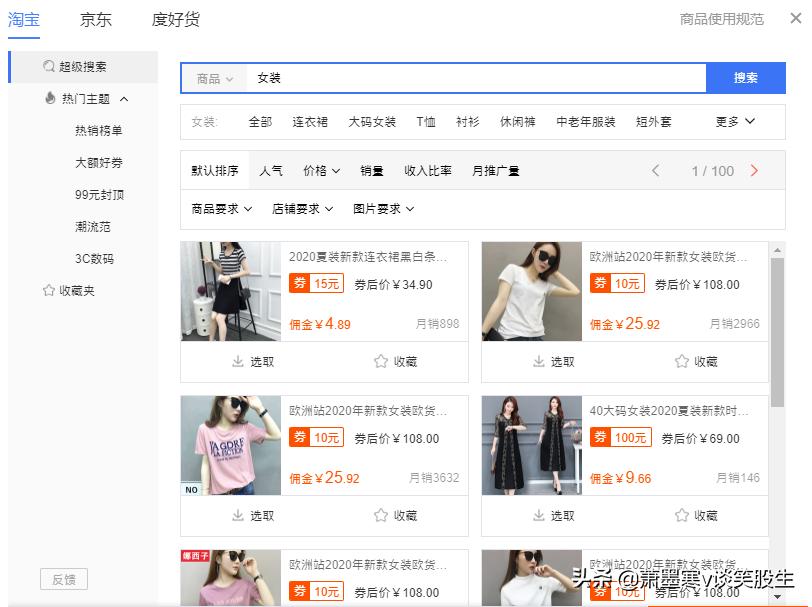Click star icon for 40大码女装 item
The width and height of the screenshot is (812, 607).
click(x=682, y=515)
